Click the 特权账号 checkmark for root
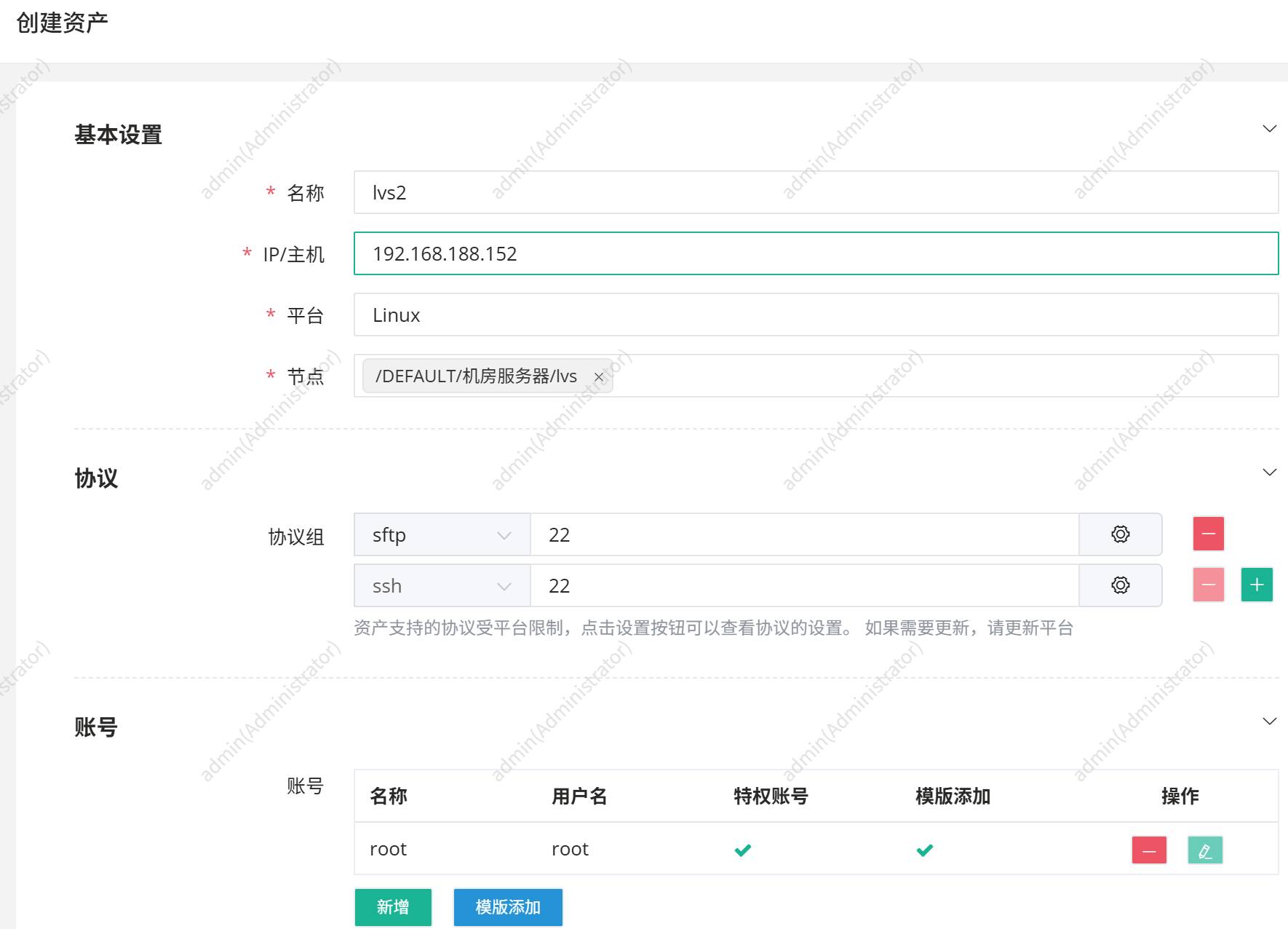1288x929 pixels. (743, 850)
